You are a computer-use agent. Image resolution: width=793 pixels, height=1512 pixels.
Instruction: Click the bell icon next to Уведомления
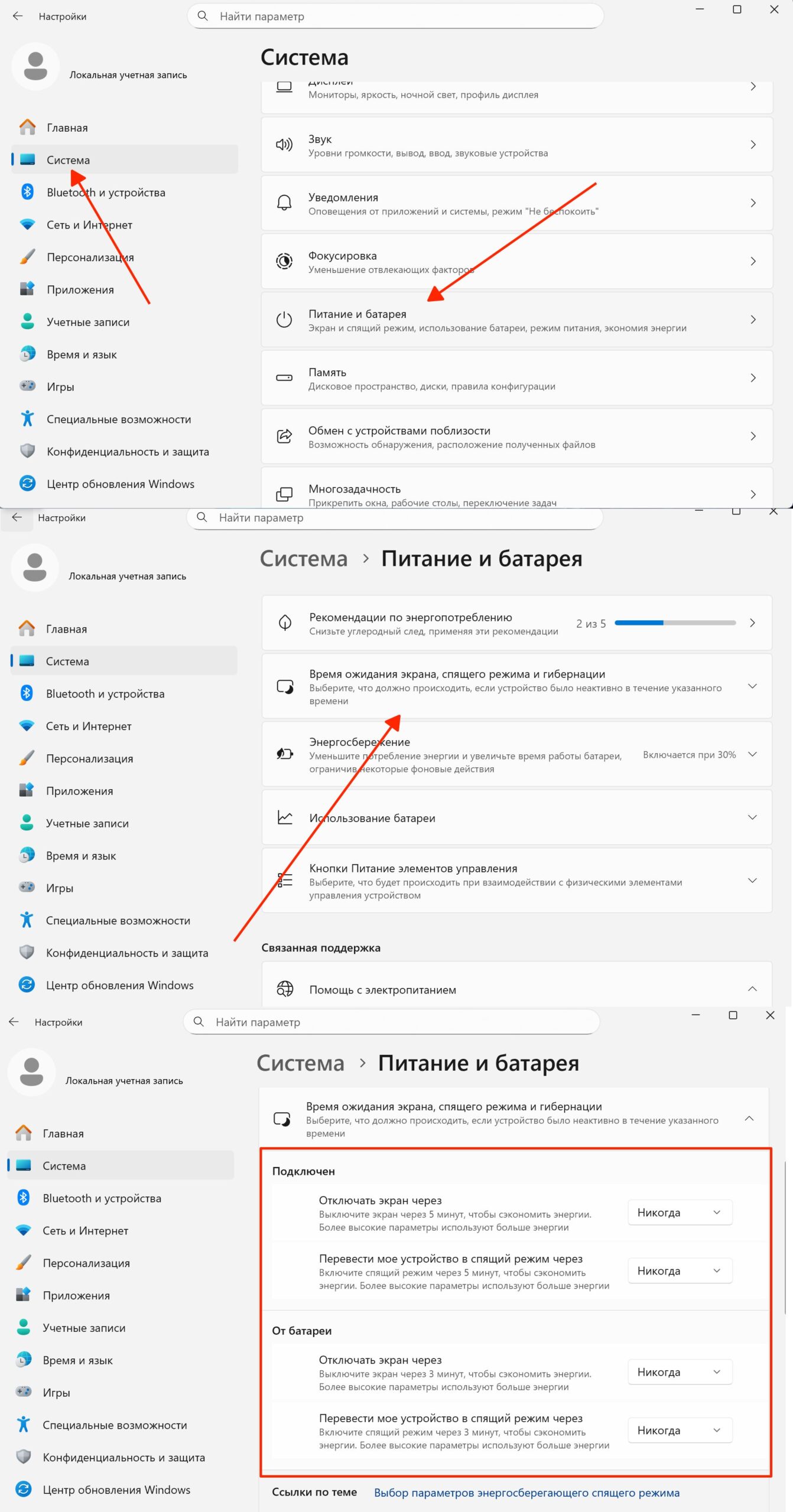(x=284, y=203)
